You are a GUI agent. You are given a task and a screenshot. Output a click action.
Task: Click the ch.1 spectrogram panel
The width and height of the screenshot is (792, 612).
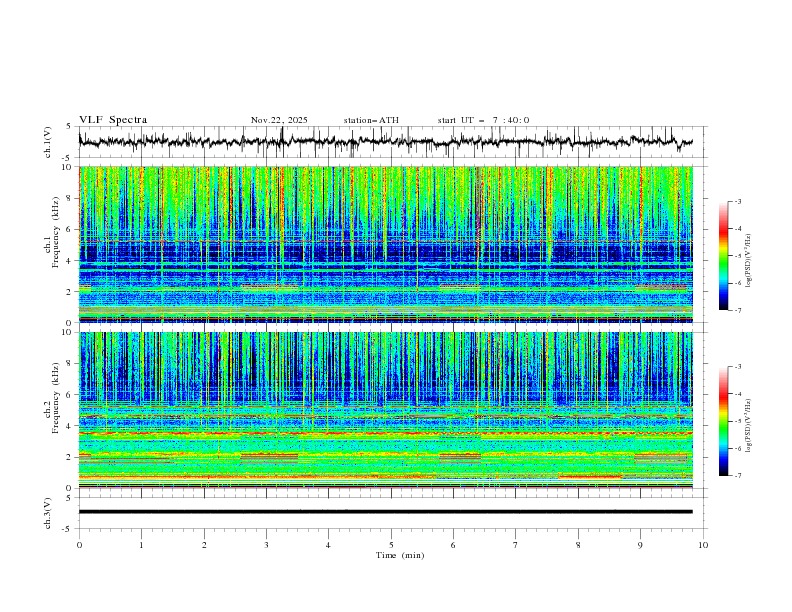click(x=385, y=244)
